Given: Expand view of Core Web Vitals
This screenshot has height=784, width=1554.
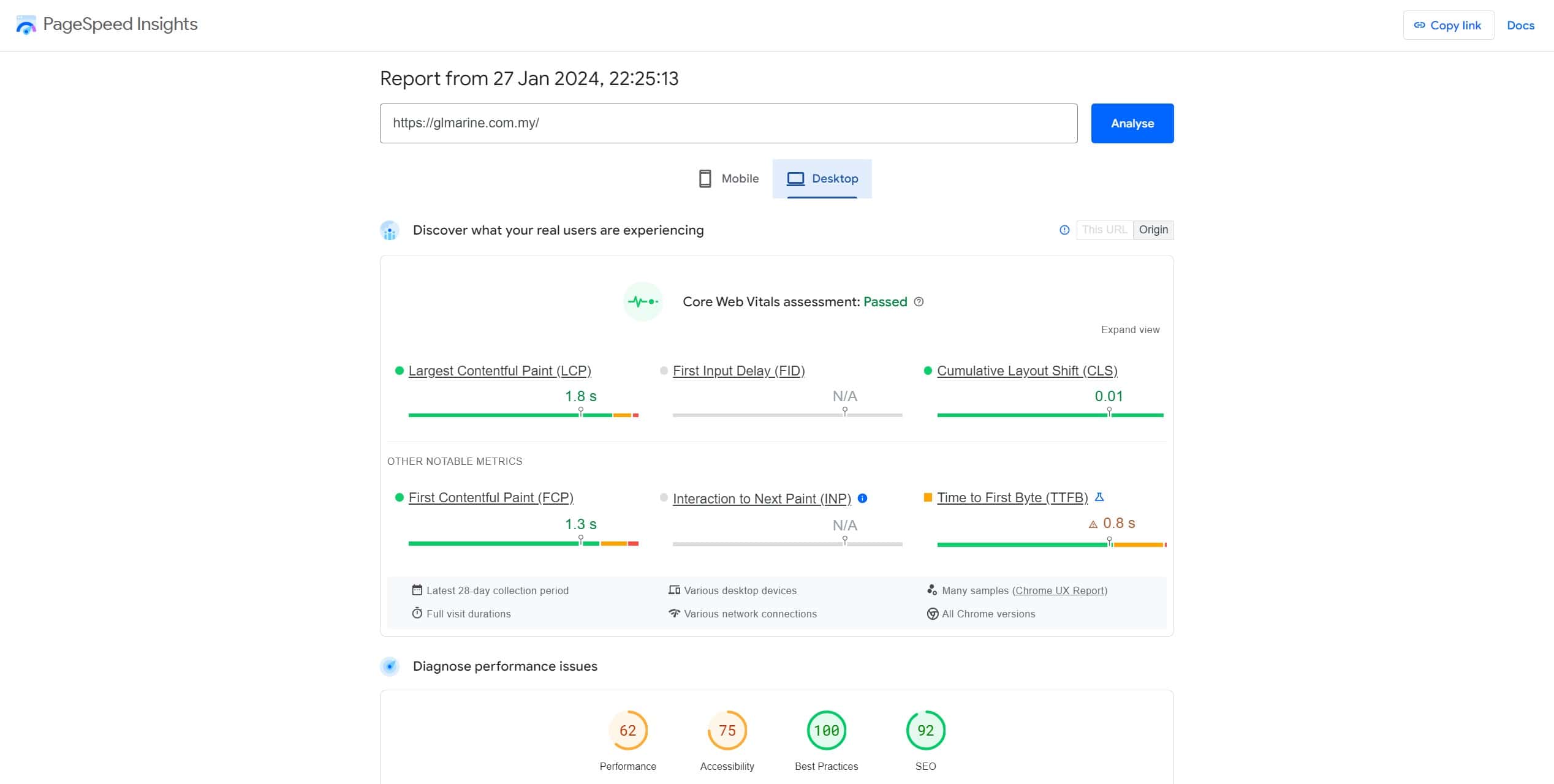Looking at the screenshot, I should click(x=1130, y=330).
